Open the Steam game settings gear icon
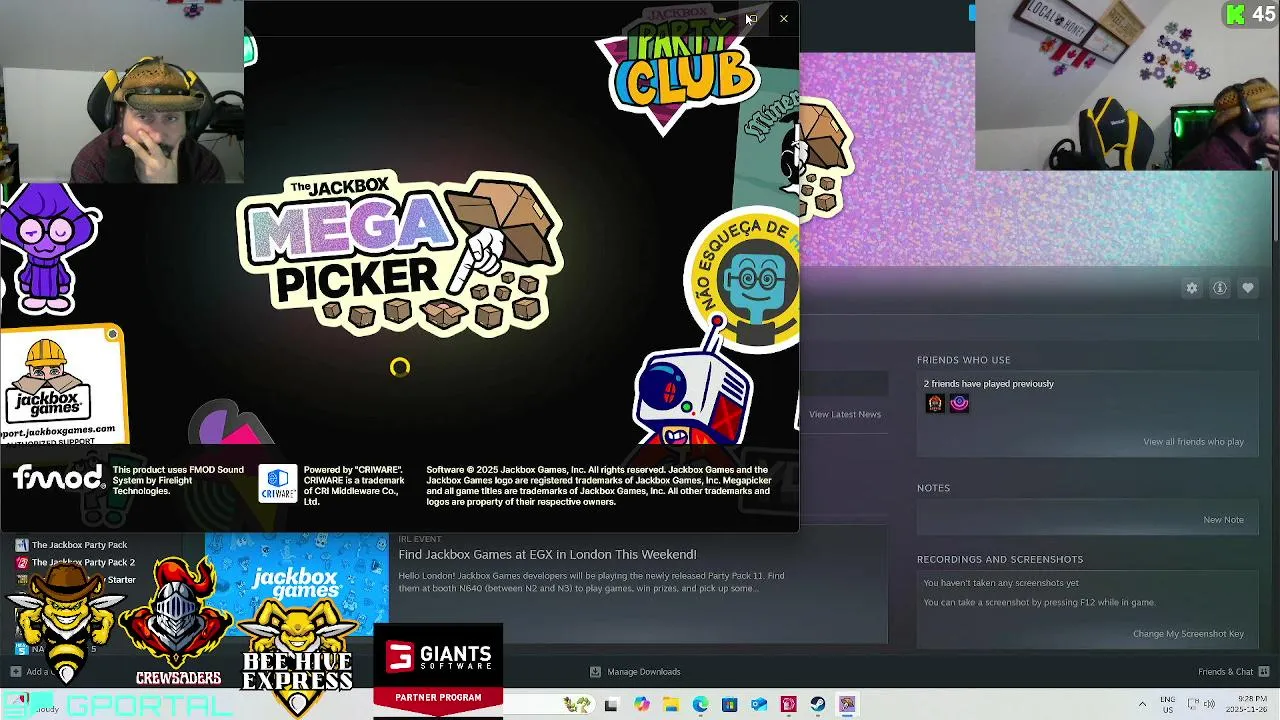The height and width of the screenshot is (720, 1280). [1192, 288]
